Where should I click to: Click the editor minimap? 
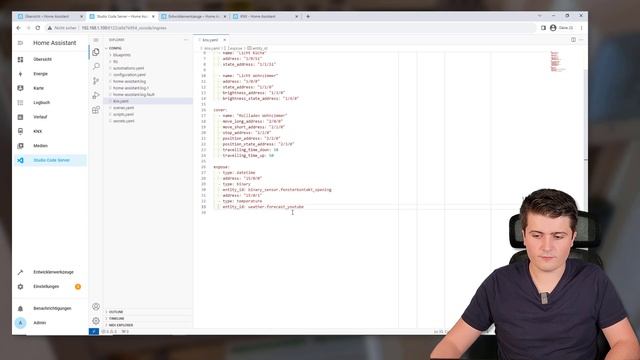pos(558,61)
